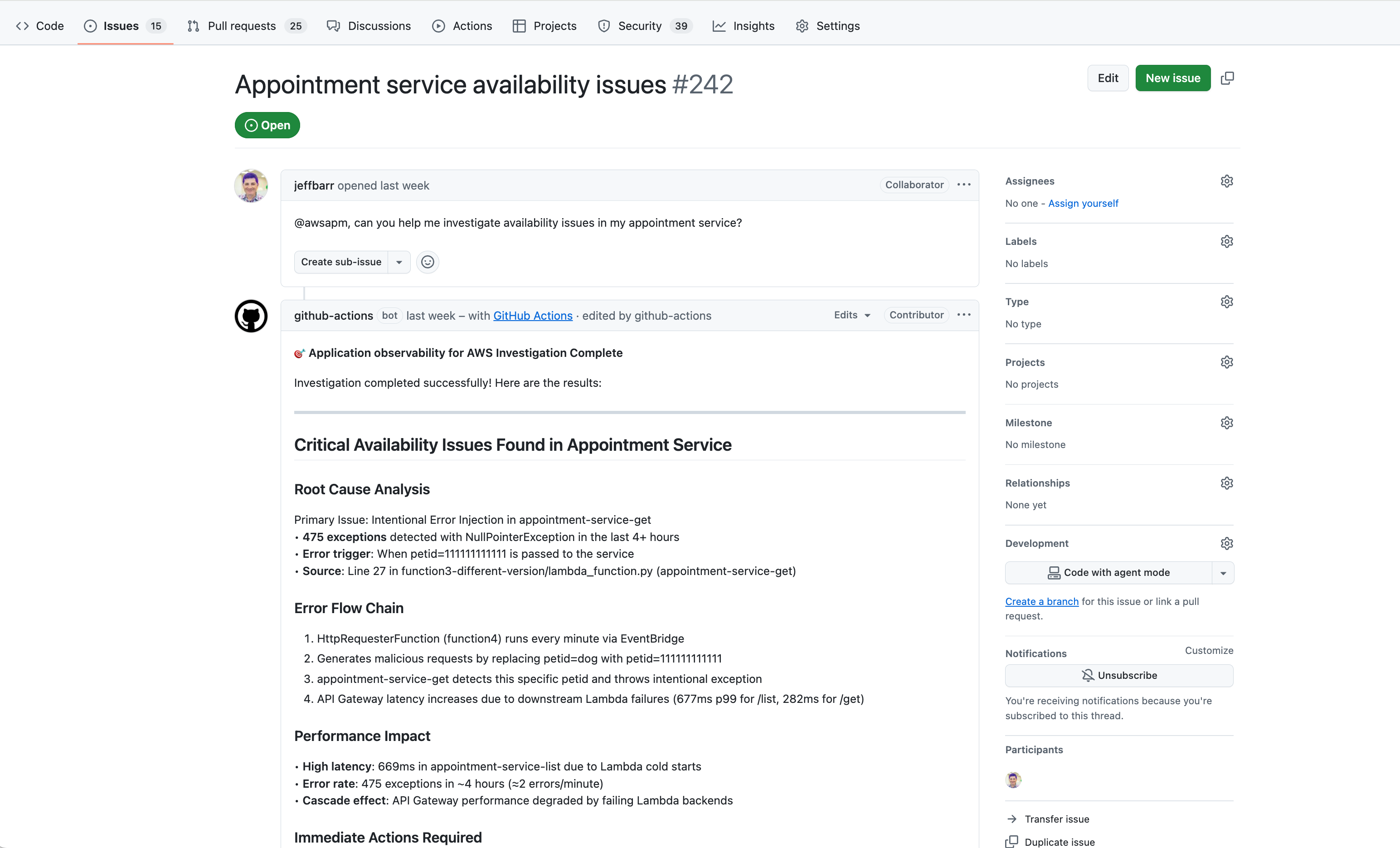Unsubscribe from issue notifications

click(x=1119, y=675)
